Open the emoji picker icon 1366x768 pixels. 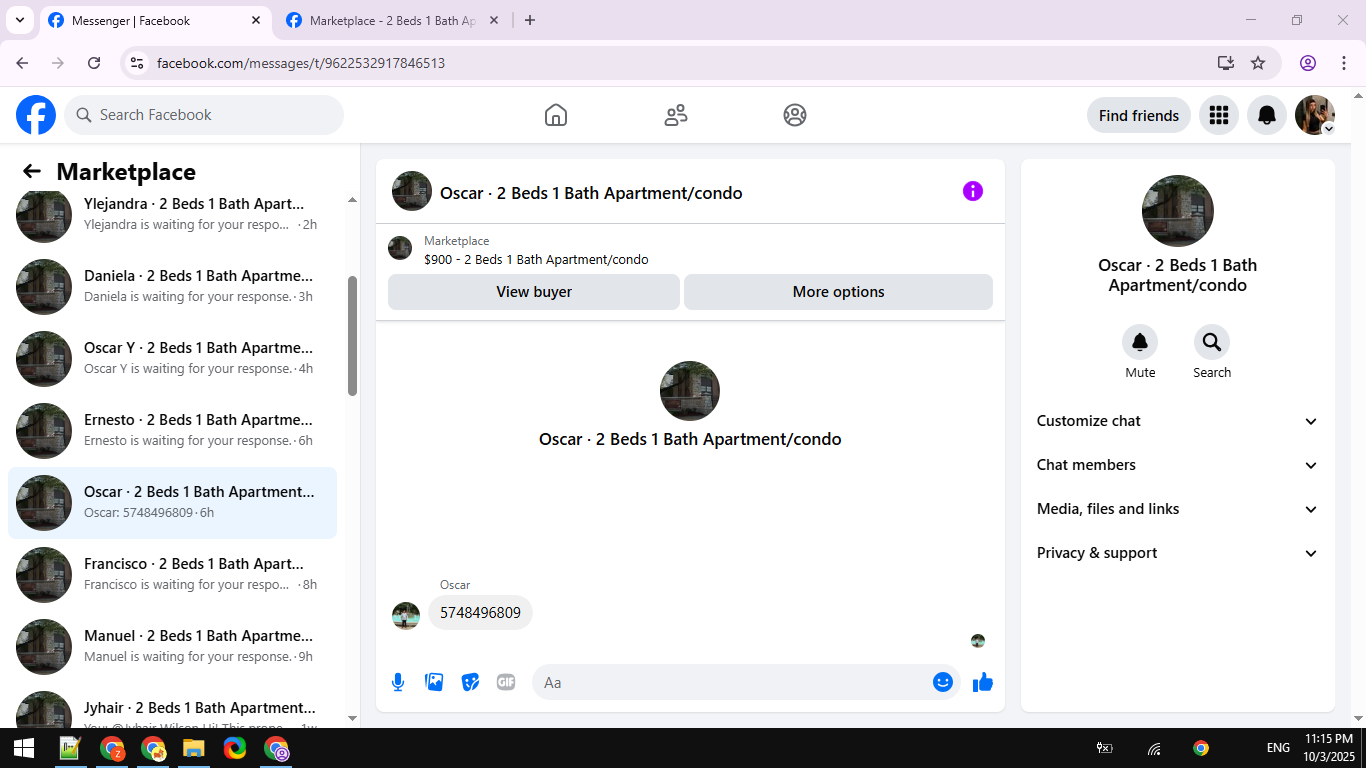[943, 682]
